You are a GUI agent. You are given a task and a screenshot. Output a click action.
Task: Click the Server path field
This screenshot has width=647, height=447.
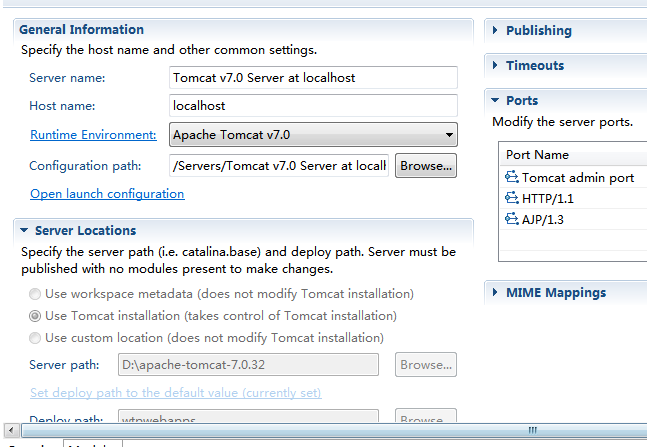(x=248, y=364)
